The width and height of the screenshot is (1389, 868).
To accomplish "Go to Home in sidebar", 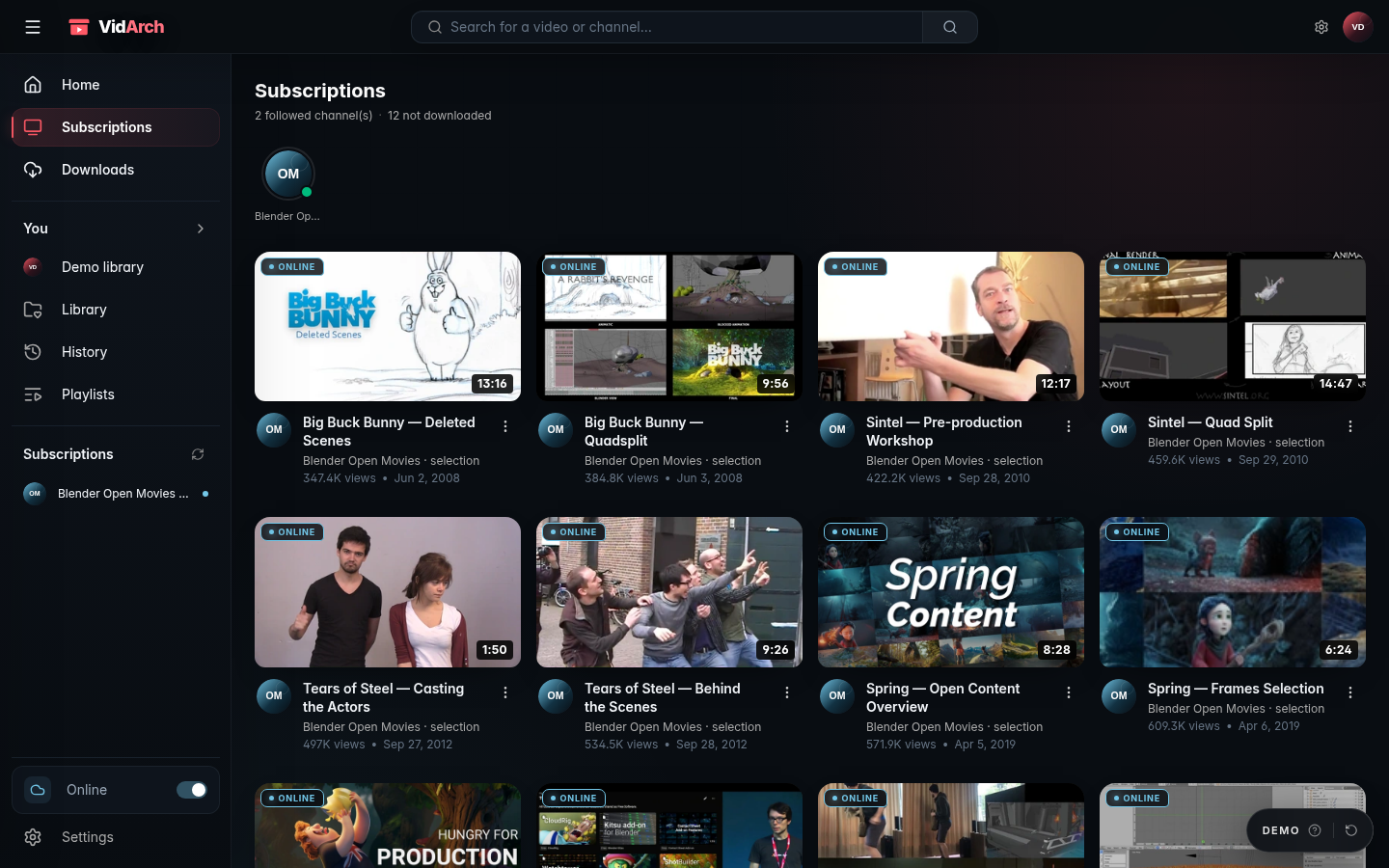I will [116, 85].
